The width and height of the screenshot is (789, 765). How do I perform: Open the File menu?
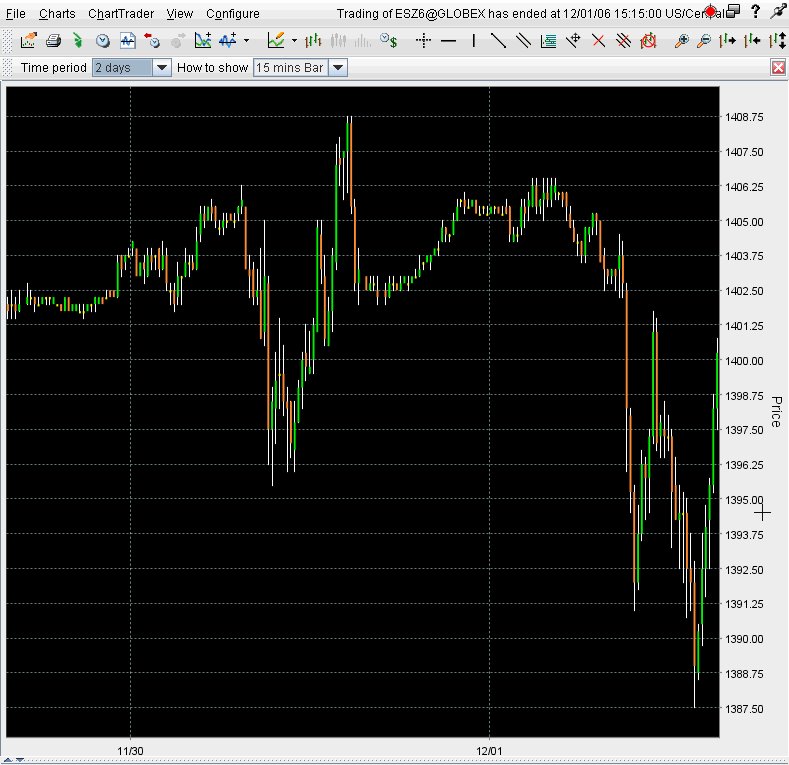point(16,14)
